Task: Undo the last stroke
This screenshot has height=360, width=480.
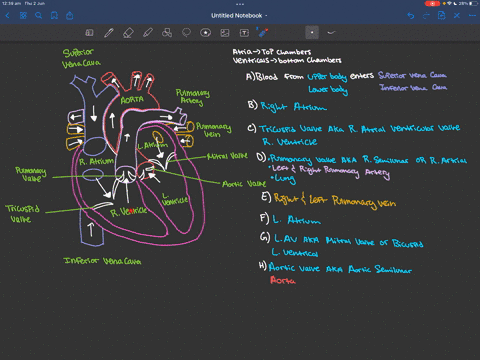Action: [x=411, y=16]
